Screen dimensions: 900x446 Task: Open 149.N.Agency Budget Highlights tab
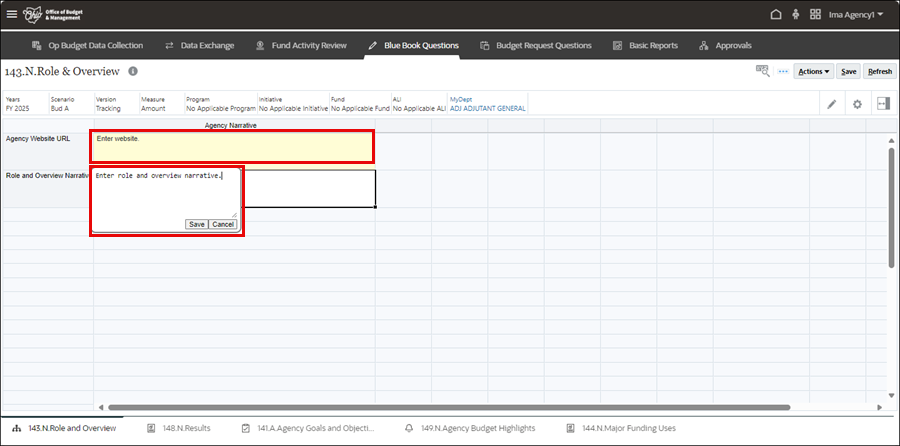470,428
